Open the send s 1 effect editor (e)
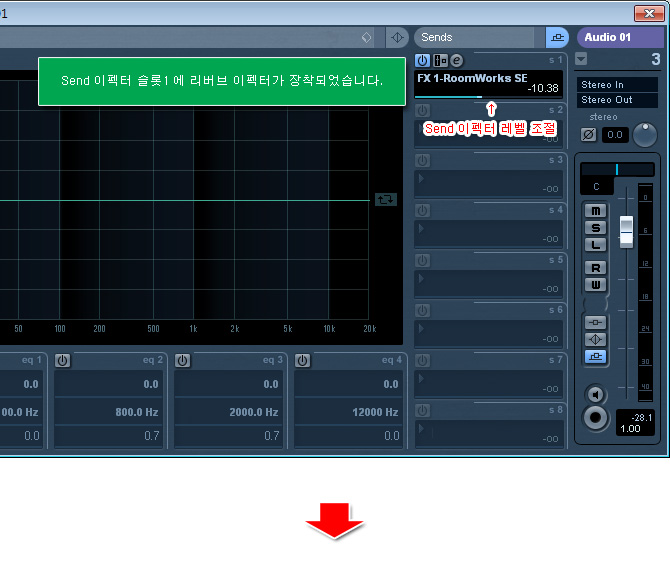Screen dimensions: 670x583 (x=456, y=61)
